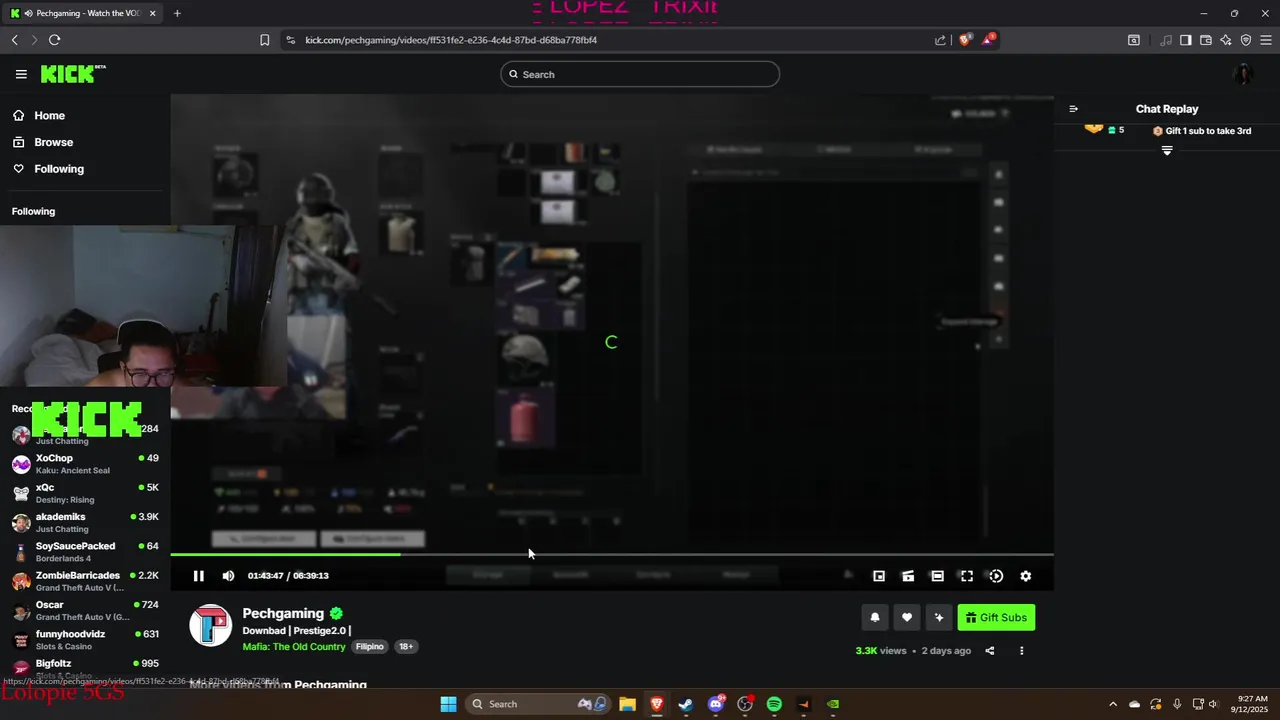Expand the pinned leaderboard in chat
Viewport: 1280px width, 720px height.
tap(1167, 151)
